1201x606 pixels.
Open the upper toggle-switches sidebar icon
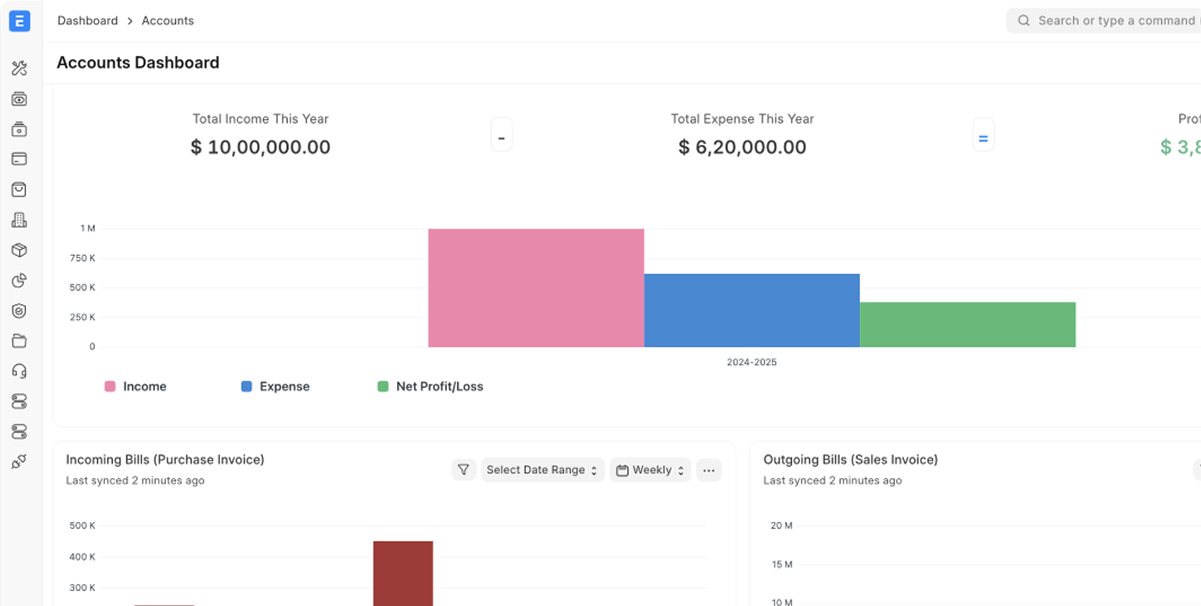[x=19, y=402]
